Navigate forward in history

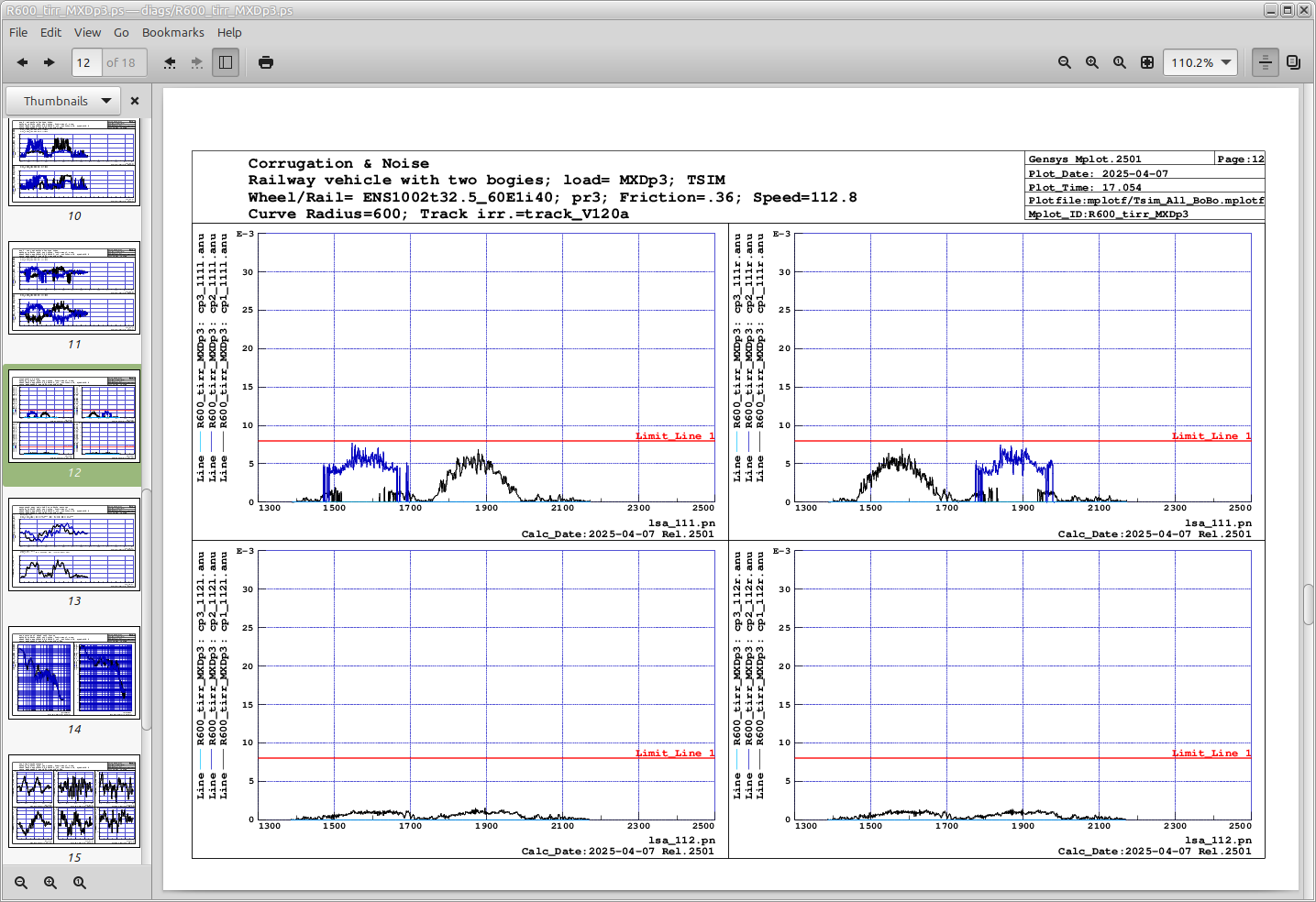tap(197, 62)
